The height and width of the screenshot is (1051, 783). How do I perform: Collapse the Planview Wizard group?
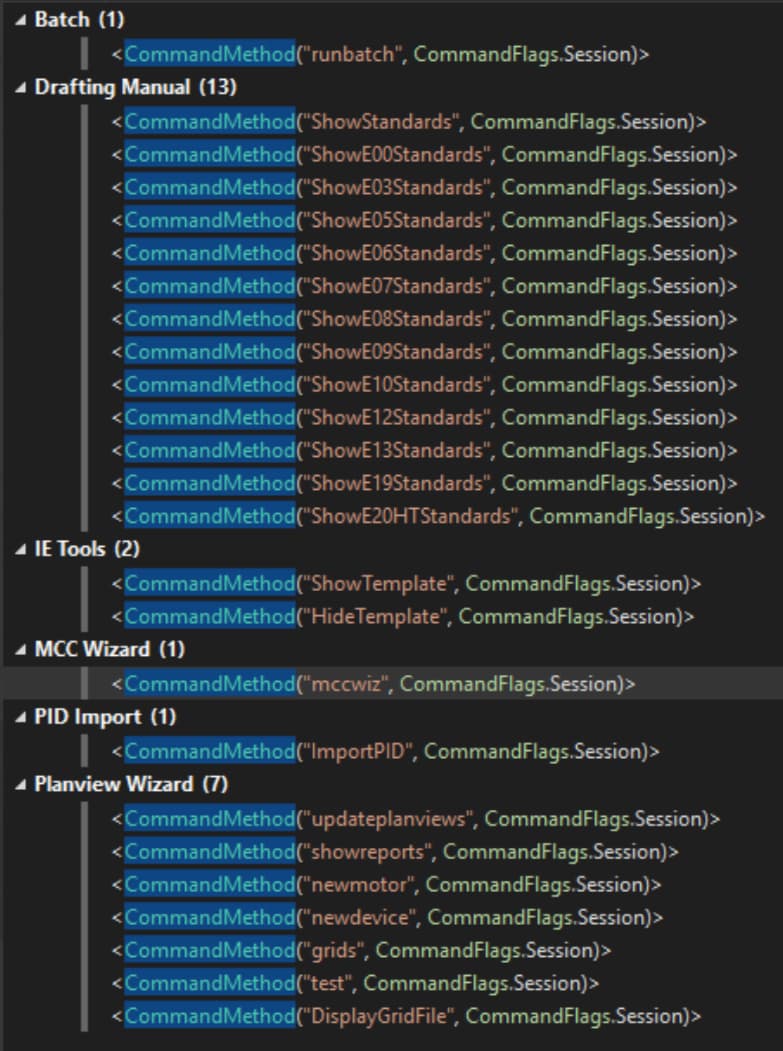pyautogui.click(x=22, y=784)
